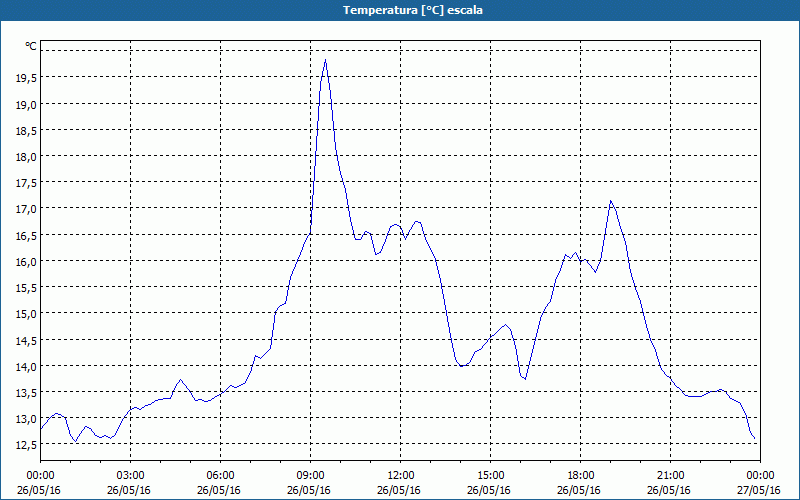This screenshot has height=500, width=800.
Task: Click the 19,5 y-axis label
Action: click(x=26, y=78)
